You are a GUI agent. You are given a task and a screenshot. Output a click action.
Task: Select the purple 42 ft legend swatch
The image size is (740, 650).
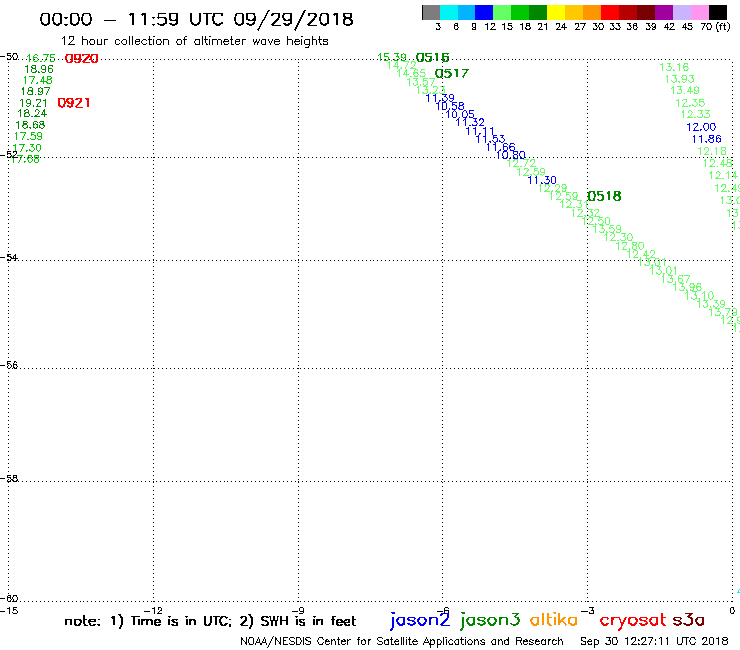pos(664,12)
